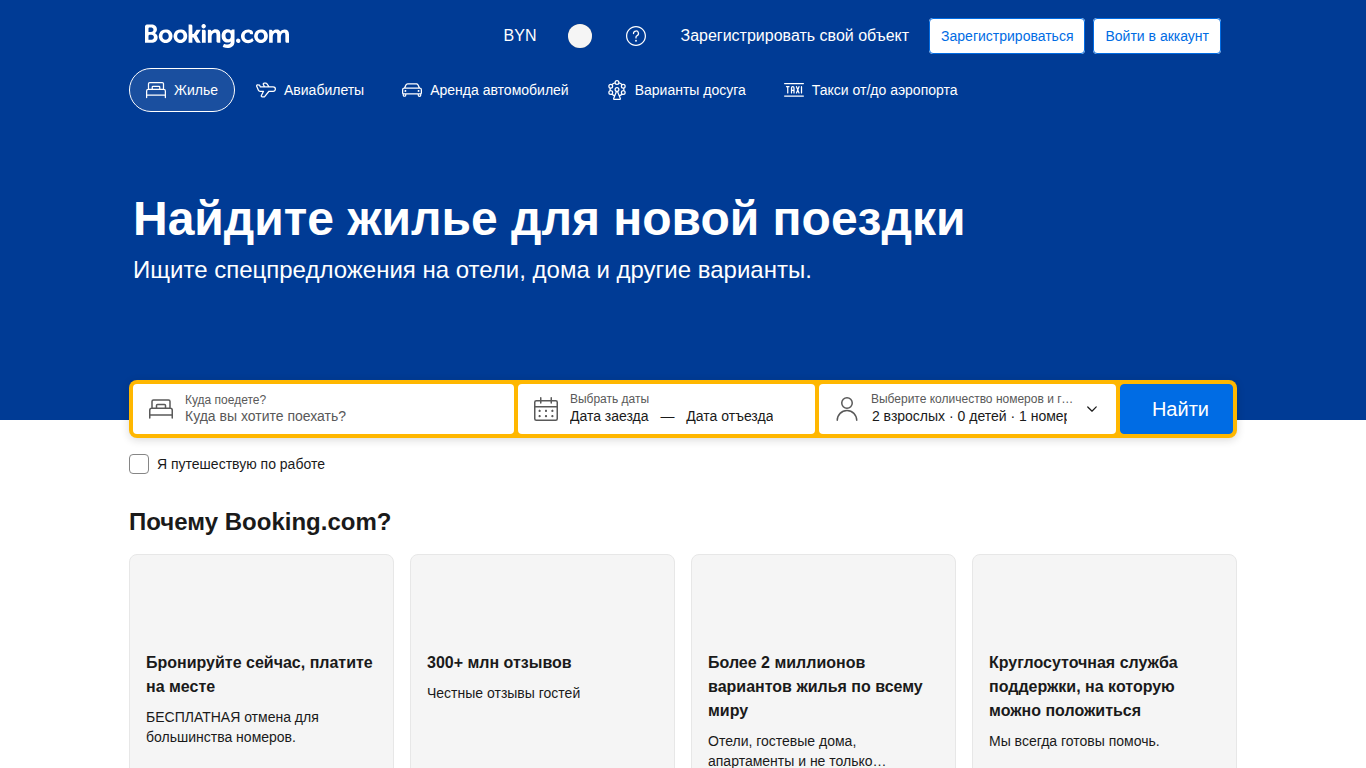Click 'Куда вы хотите поехать?' input field
The width and height of the screenshot is (1366, 768).
[324, 409]
